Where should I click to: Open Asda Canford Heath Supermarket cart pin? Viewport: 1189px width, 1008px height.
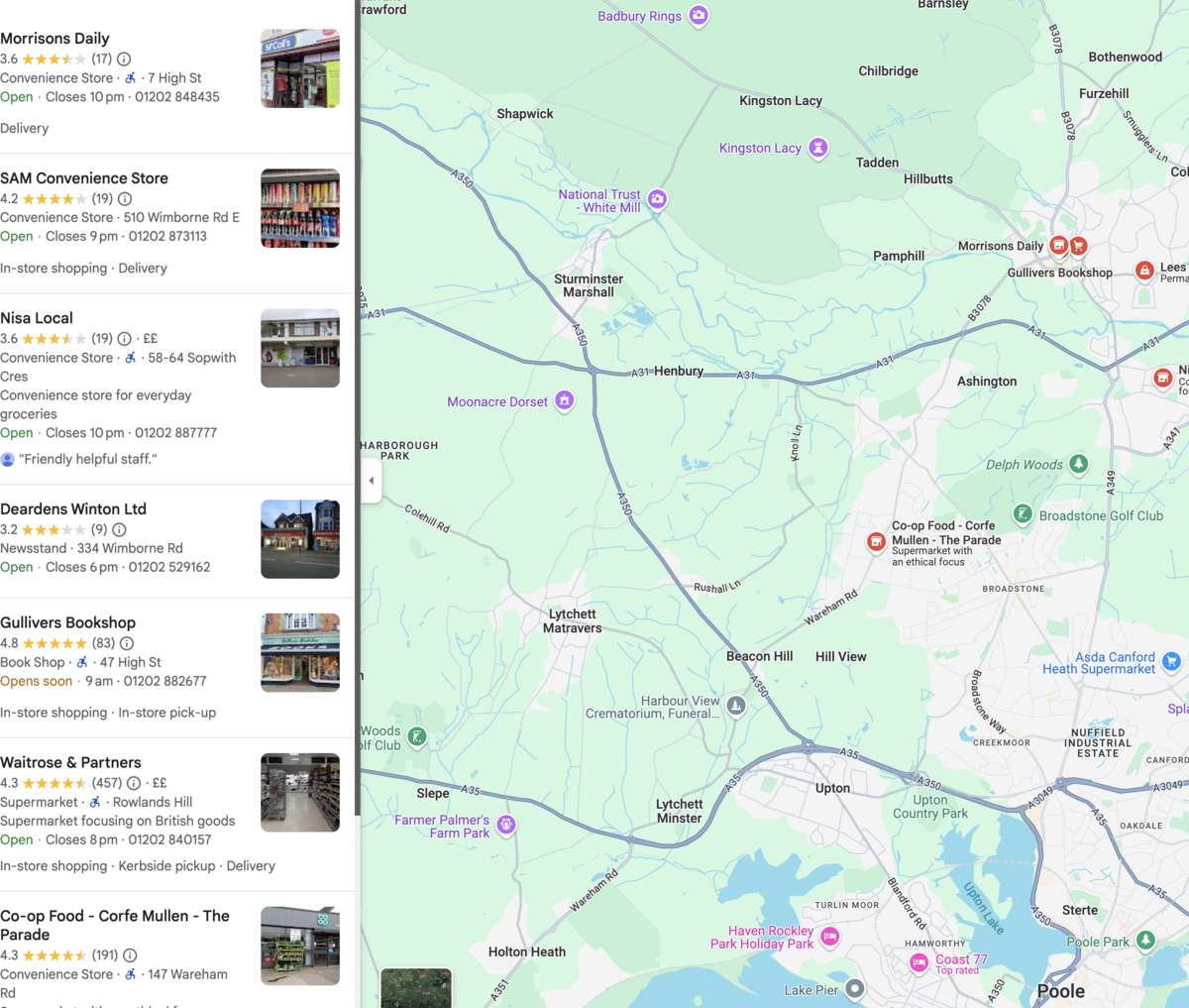[1171, 661]
